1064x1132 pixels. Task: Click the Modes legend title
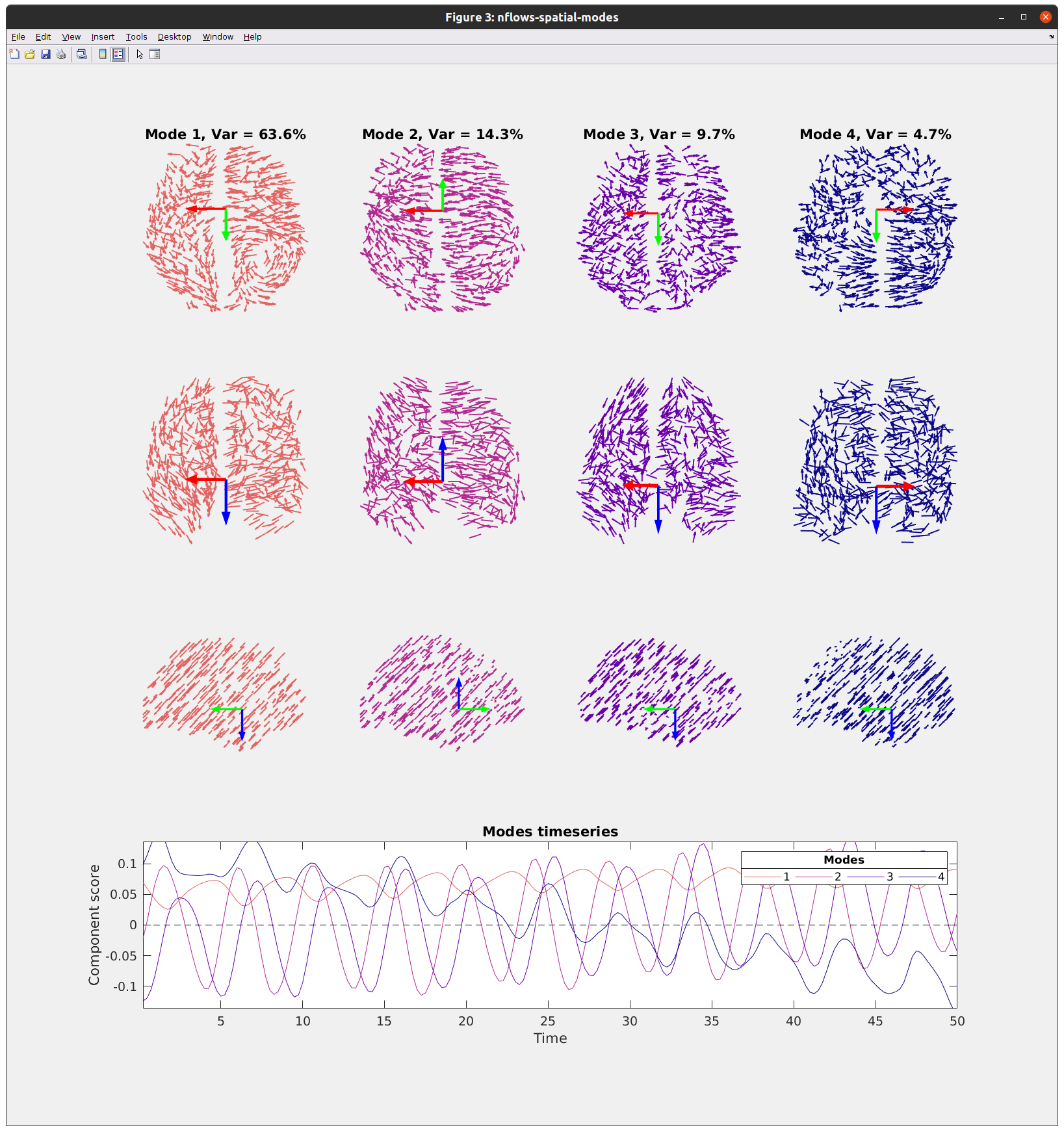coord(844,860)
